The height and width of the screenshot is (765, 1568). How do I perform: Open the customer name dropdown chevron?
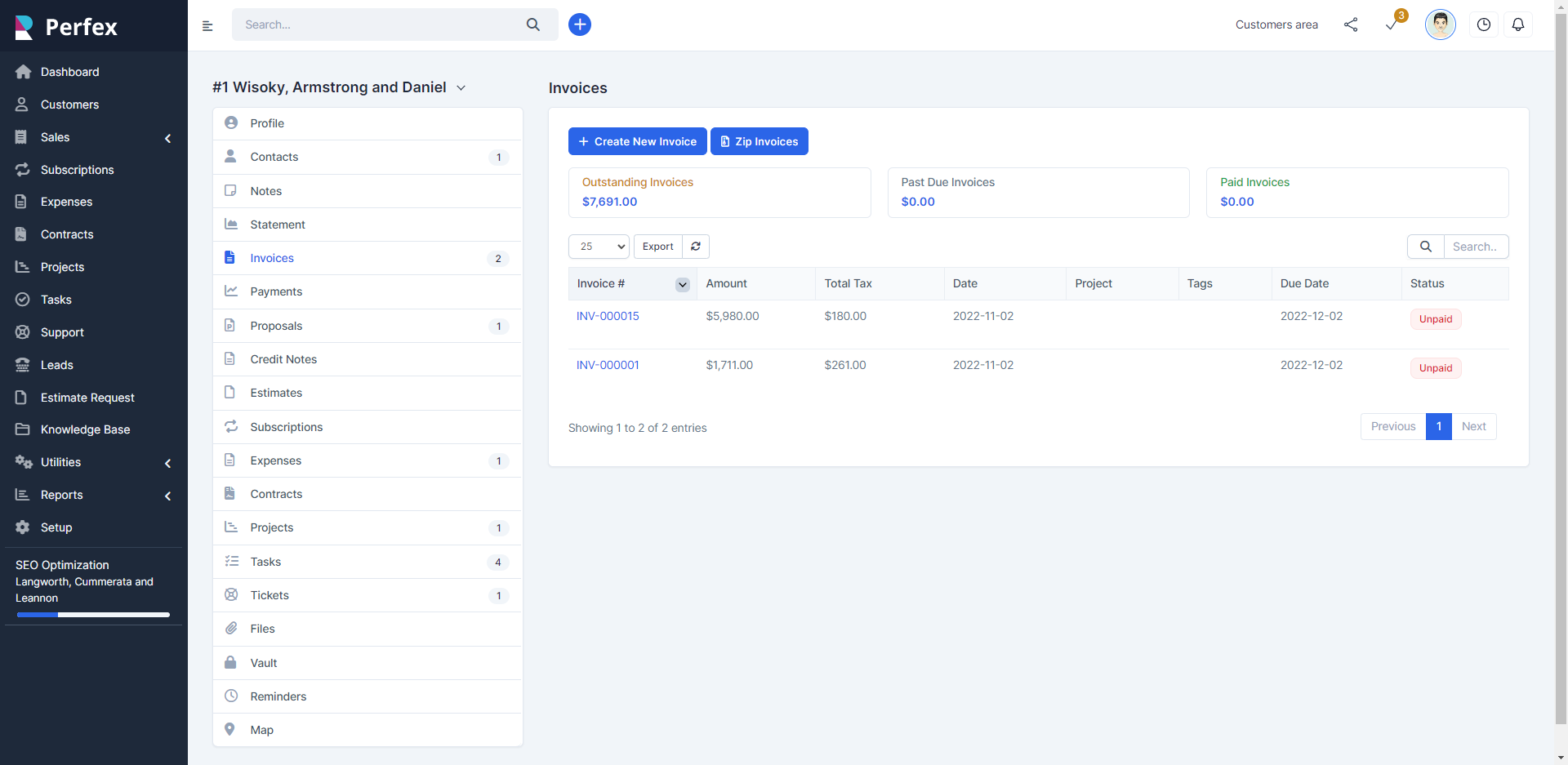461,88
